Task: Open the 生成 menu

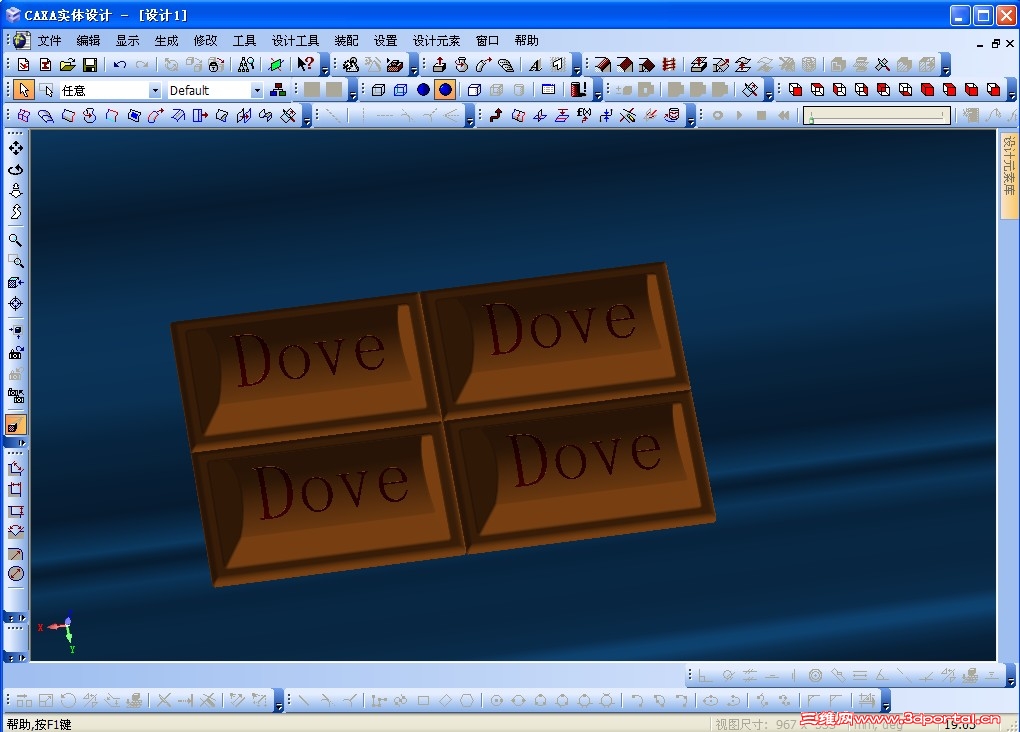Action: point(166,41)
